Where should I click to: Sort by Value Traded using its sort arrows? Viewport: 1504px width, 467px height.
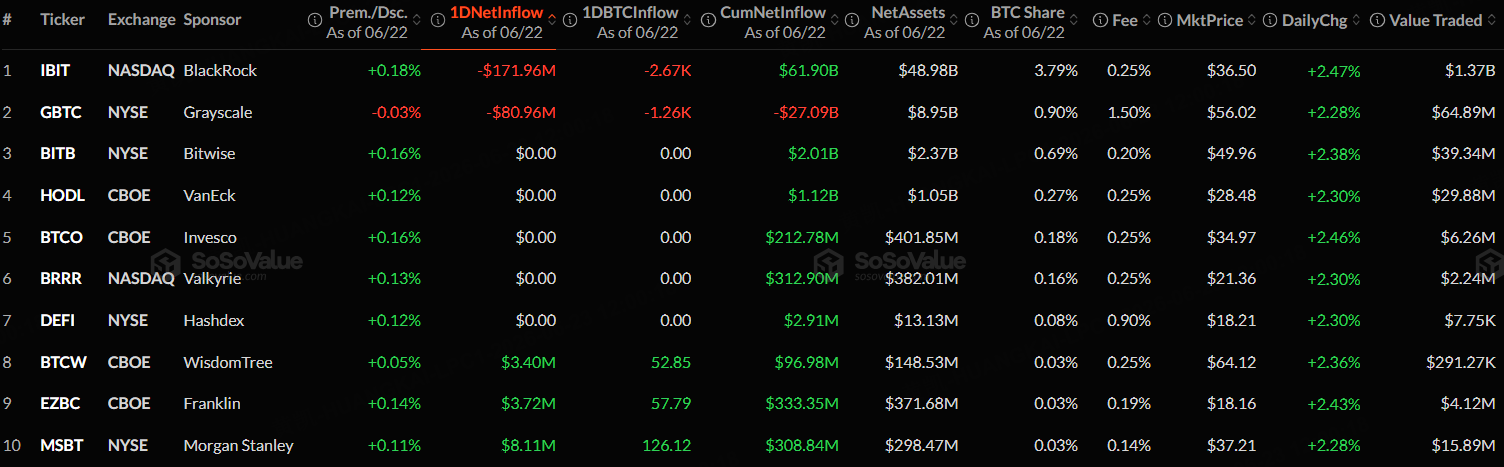coord(1491,20)
